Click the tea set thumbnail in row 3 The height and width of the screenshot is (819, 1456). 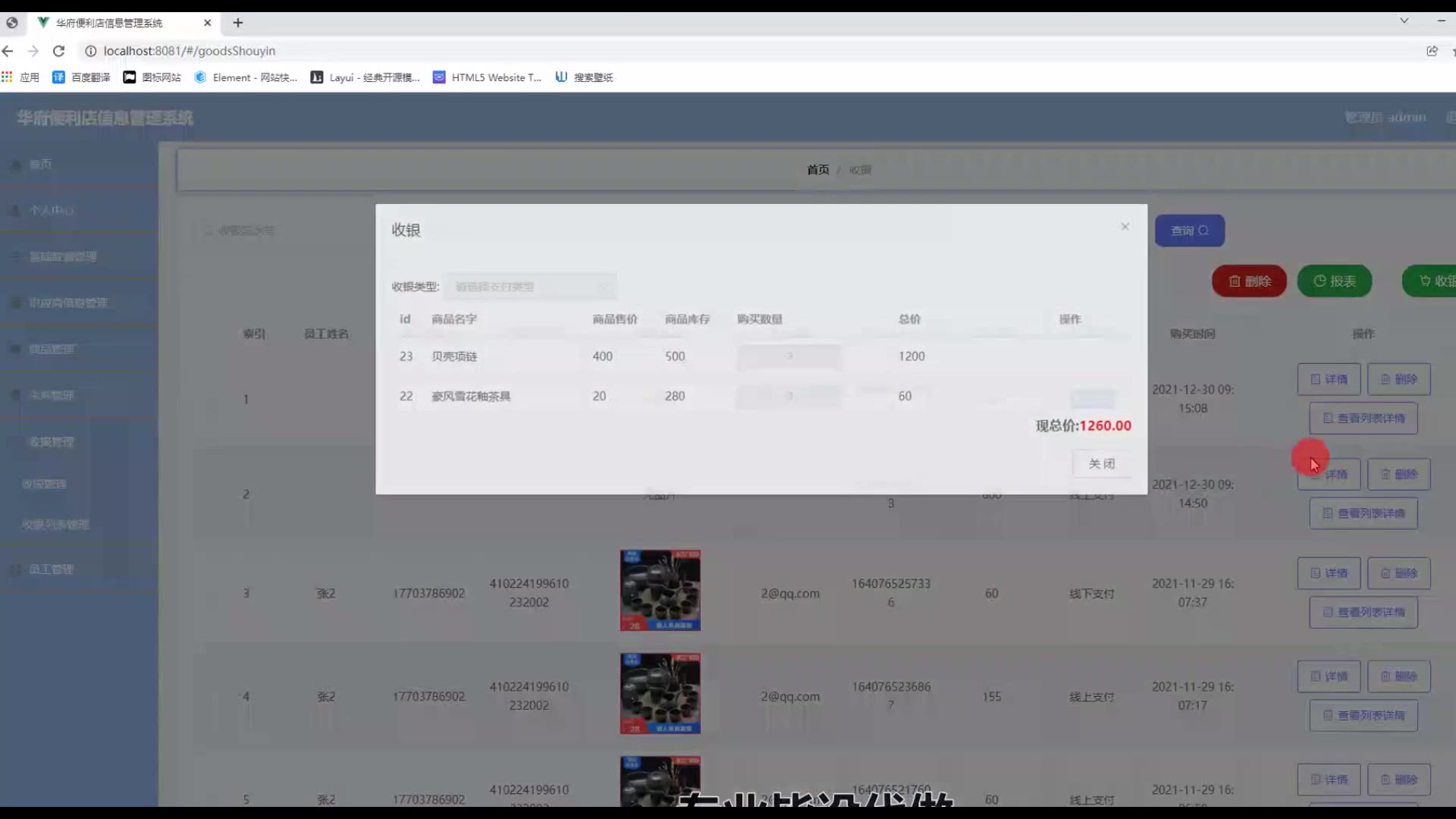coord(660,591)
